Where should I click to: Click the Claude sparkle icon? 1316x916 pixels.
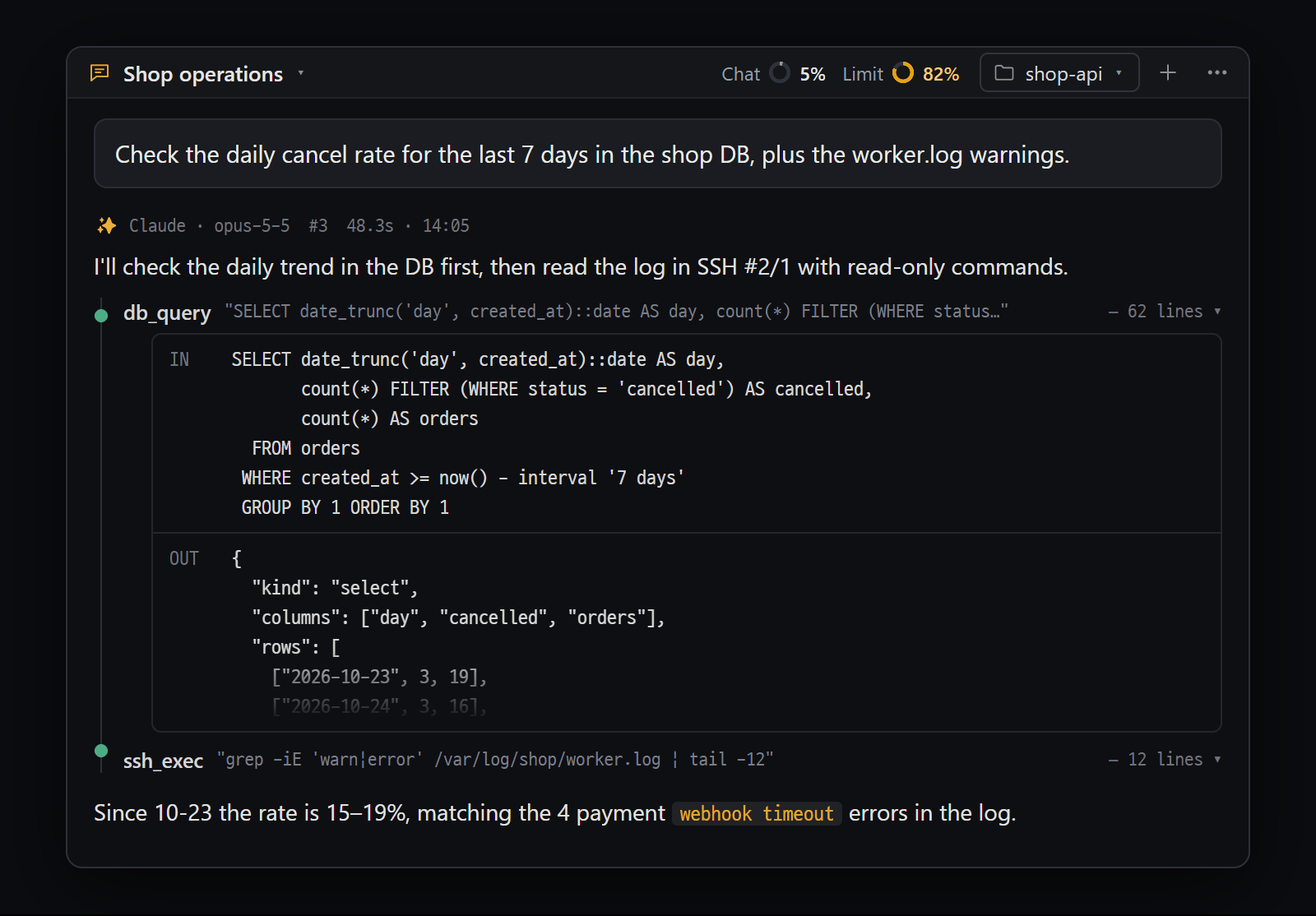coord(107,225)
